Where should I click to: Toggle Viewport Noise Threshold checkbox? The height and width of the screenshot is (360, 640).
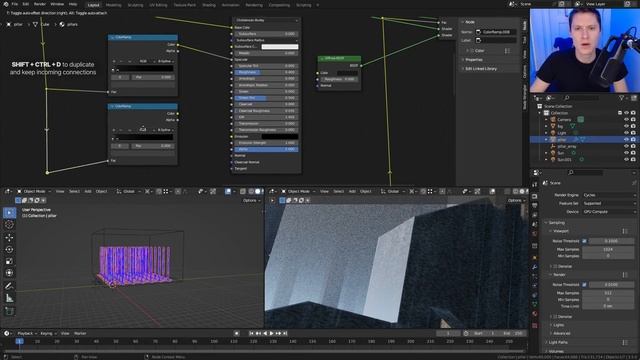pyautogui.click(x=584, y=241)
